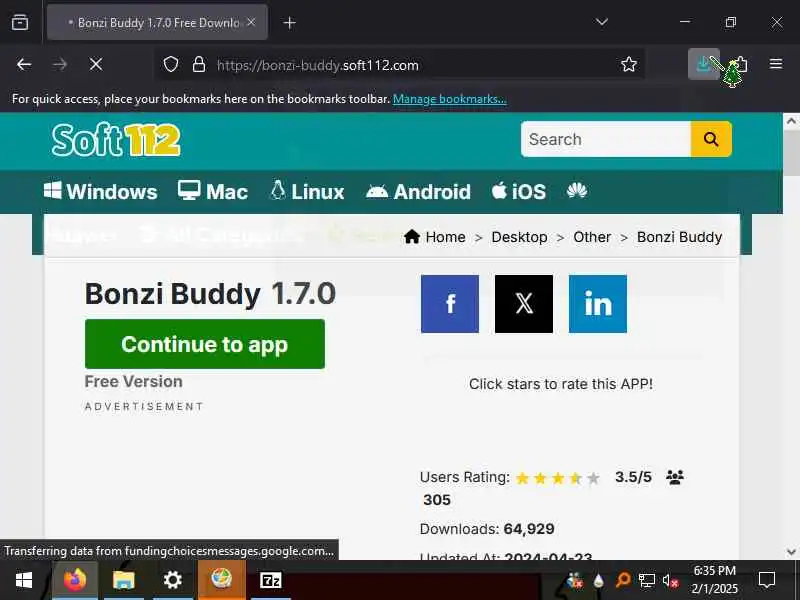Submit search with the yellow magnifier button
The height and width of the screenshot is (600, 800).
711,139
